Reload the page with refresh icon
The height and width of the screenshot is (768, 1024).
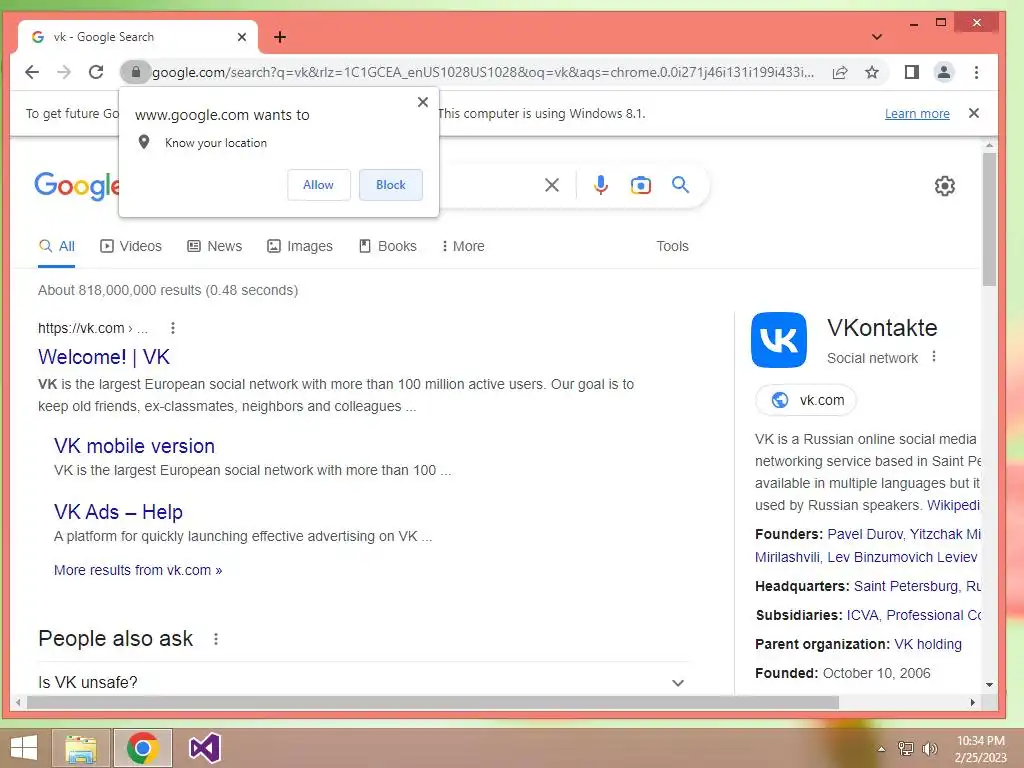pos(96,72)
